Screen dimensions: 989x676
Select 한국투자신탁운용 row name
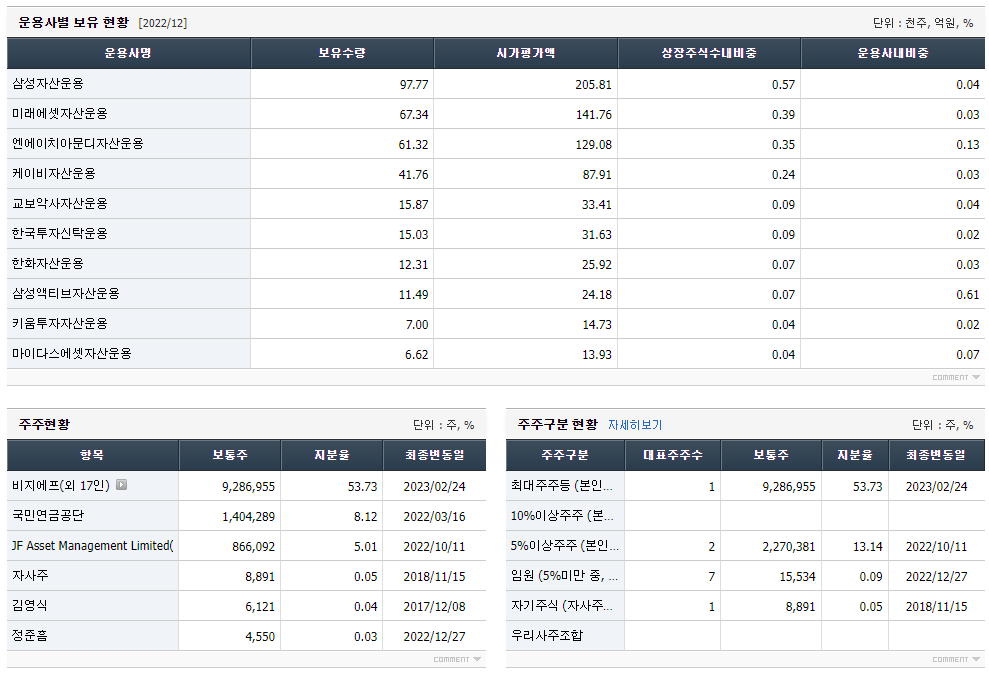coord(60,233)
